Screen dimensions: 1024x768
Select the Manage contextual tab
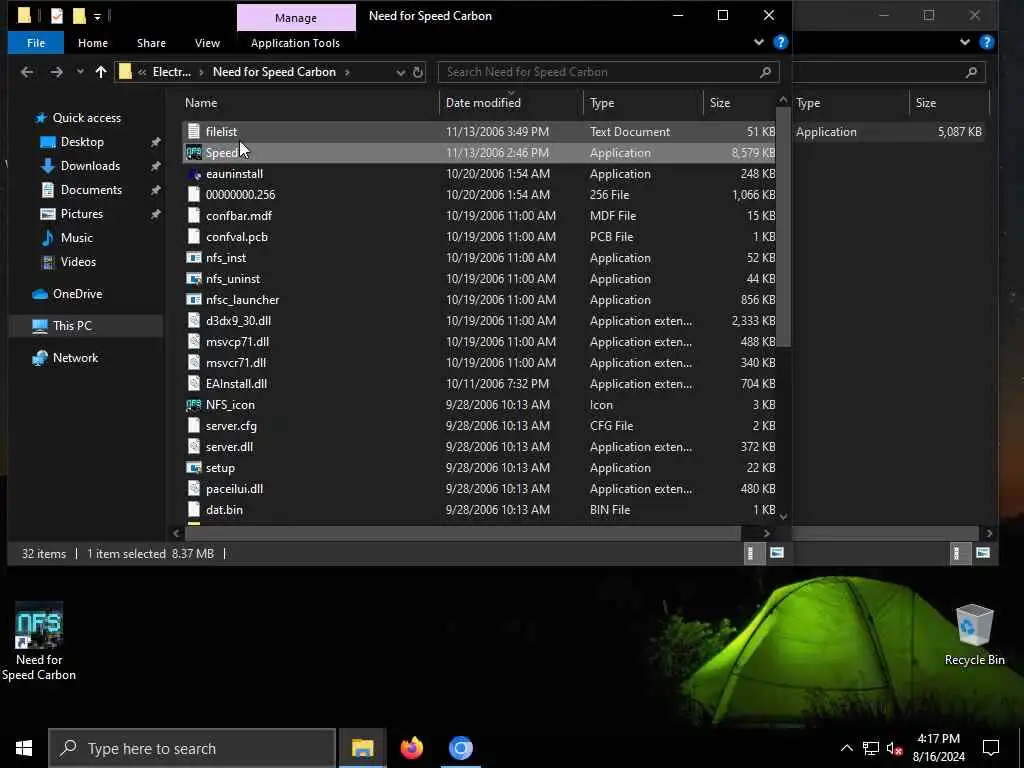pyautogui.click(x=296, y=18)
